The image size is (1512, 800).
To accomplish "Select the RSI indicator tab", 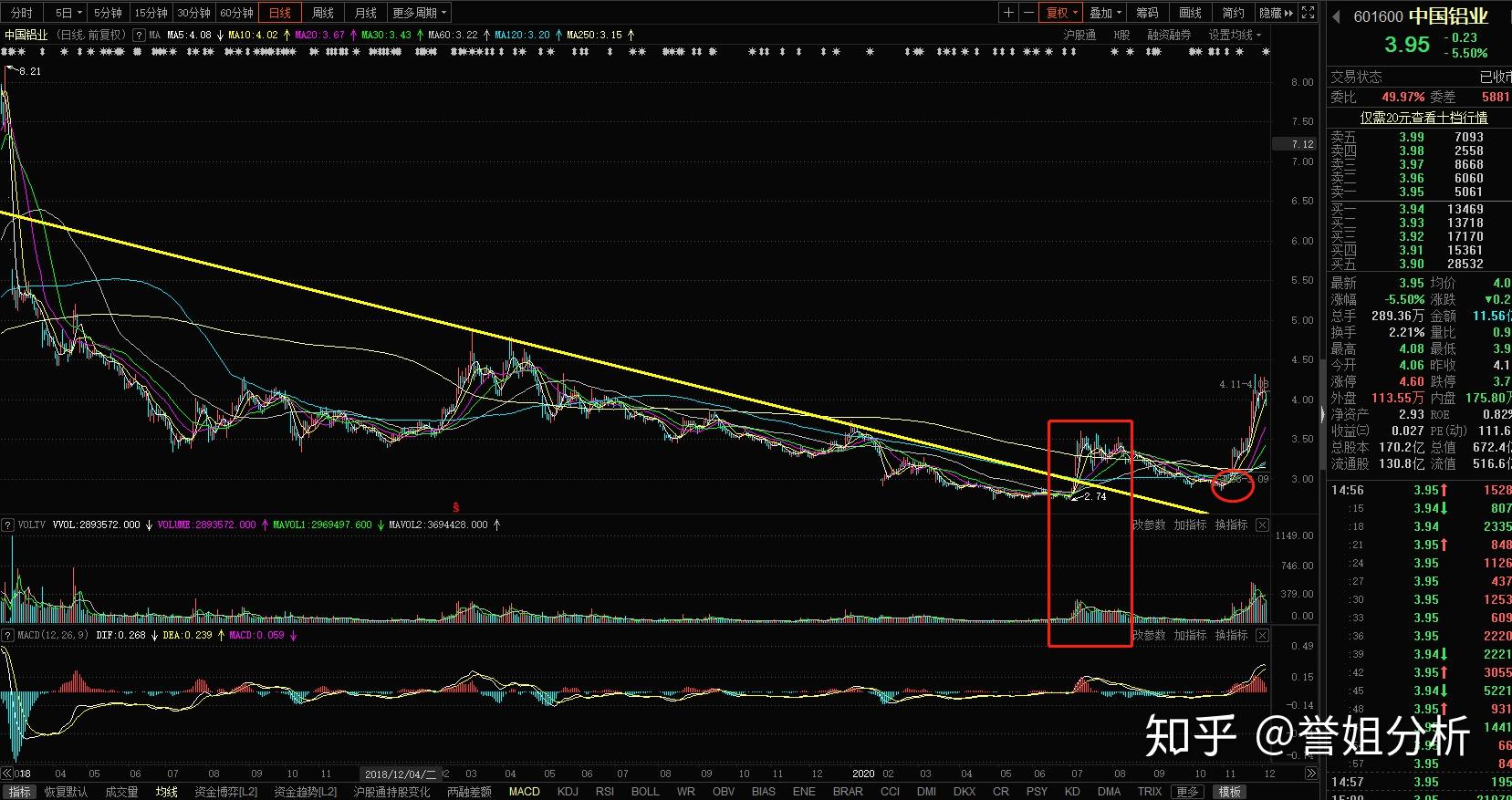I will click(605, 792).
